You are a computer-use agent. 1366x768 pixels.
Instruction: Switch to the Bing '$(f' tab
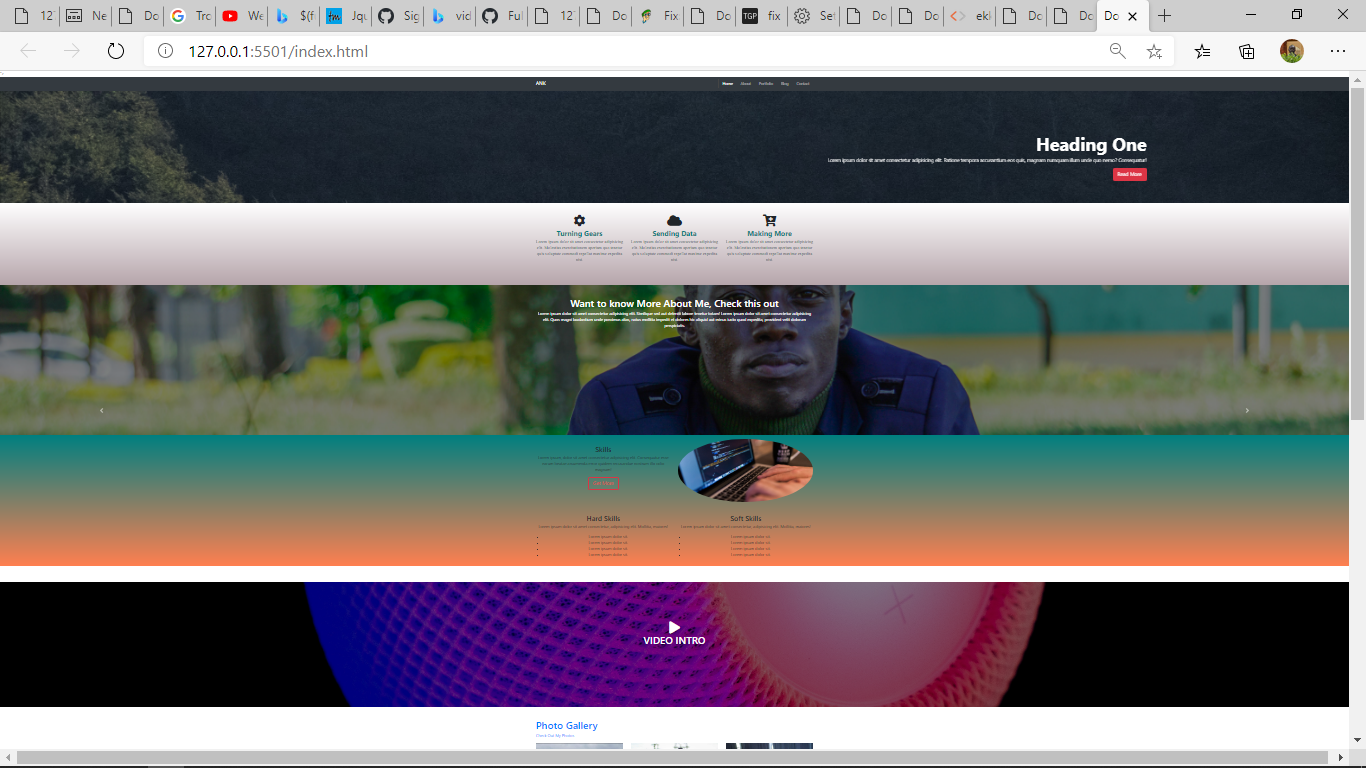pos(294,16)
